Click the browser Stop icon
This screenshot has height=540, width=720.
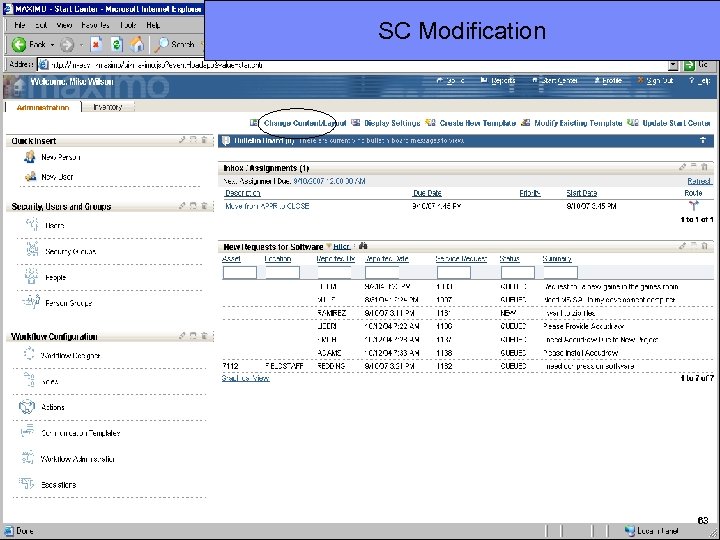96,45
